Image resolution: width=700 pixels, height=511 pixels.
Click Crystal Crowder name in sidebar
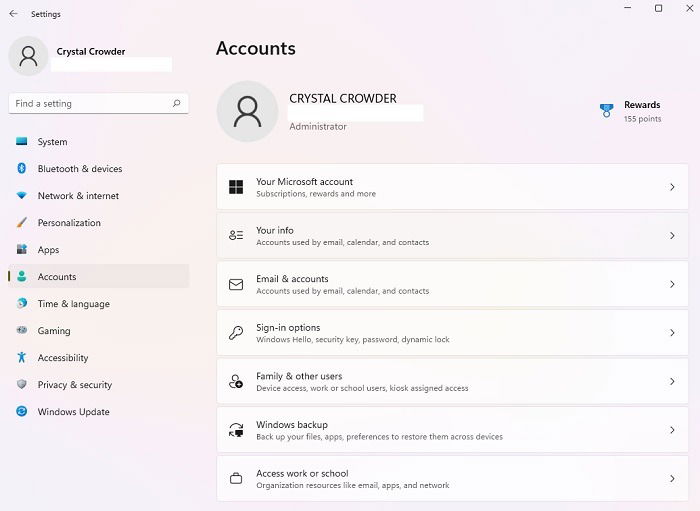pos(91,52)
